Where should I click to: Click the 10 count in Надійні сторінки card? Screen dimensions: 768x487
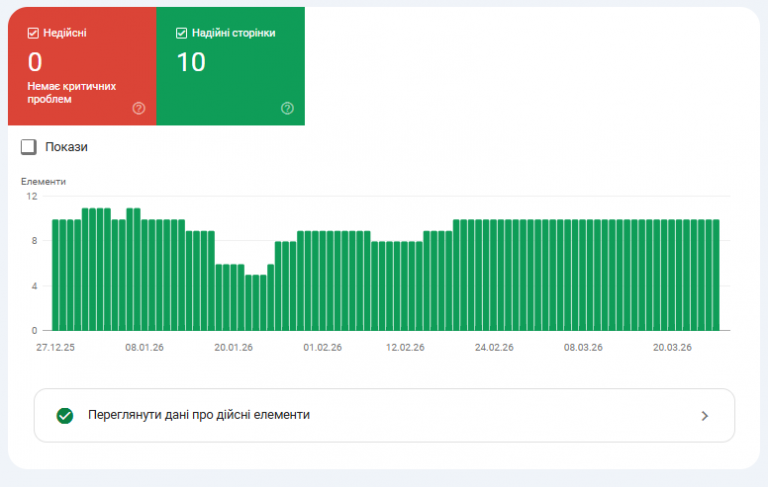click(191, 62)
